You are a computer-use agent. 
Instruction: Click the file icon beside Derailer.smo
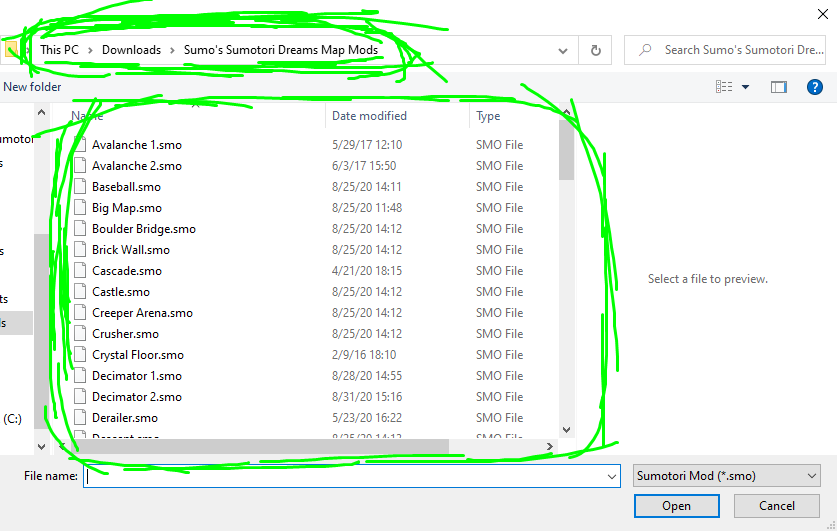pos(80,418)
